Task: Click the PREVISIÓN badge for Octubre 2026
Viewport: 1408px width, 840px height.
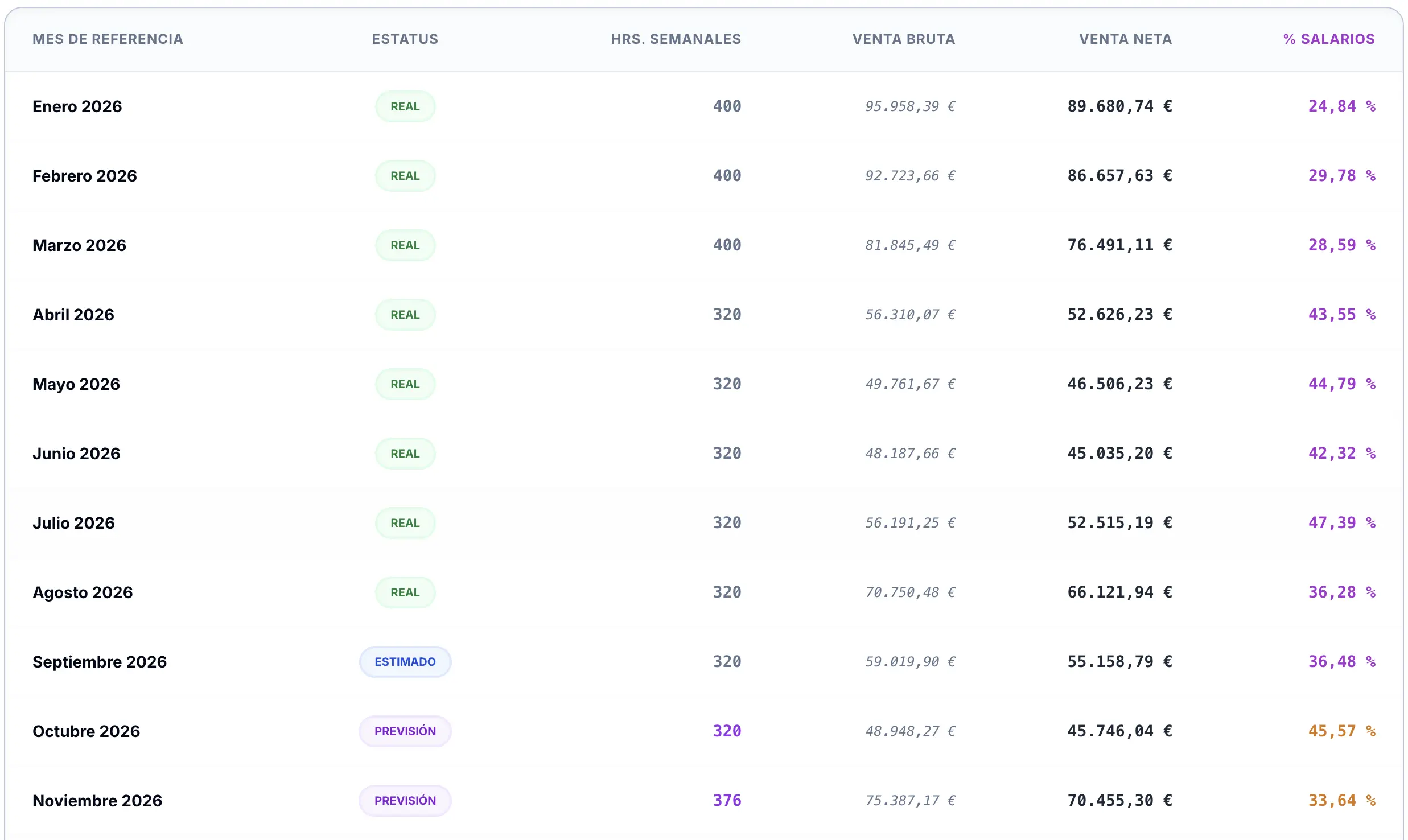Action: (x=405, y=731)
